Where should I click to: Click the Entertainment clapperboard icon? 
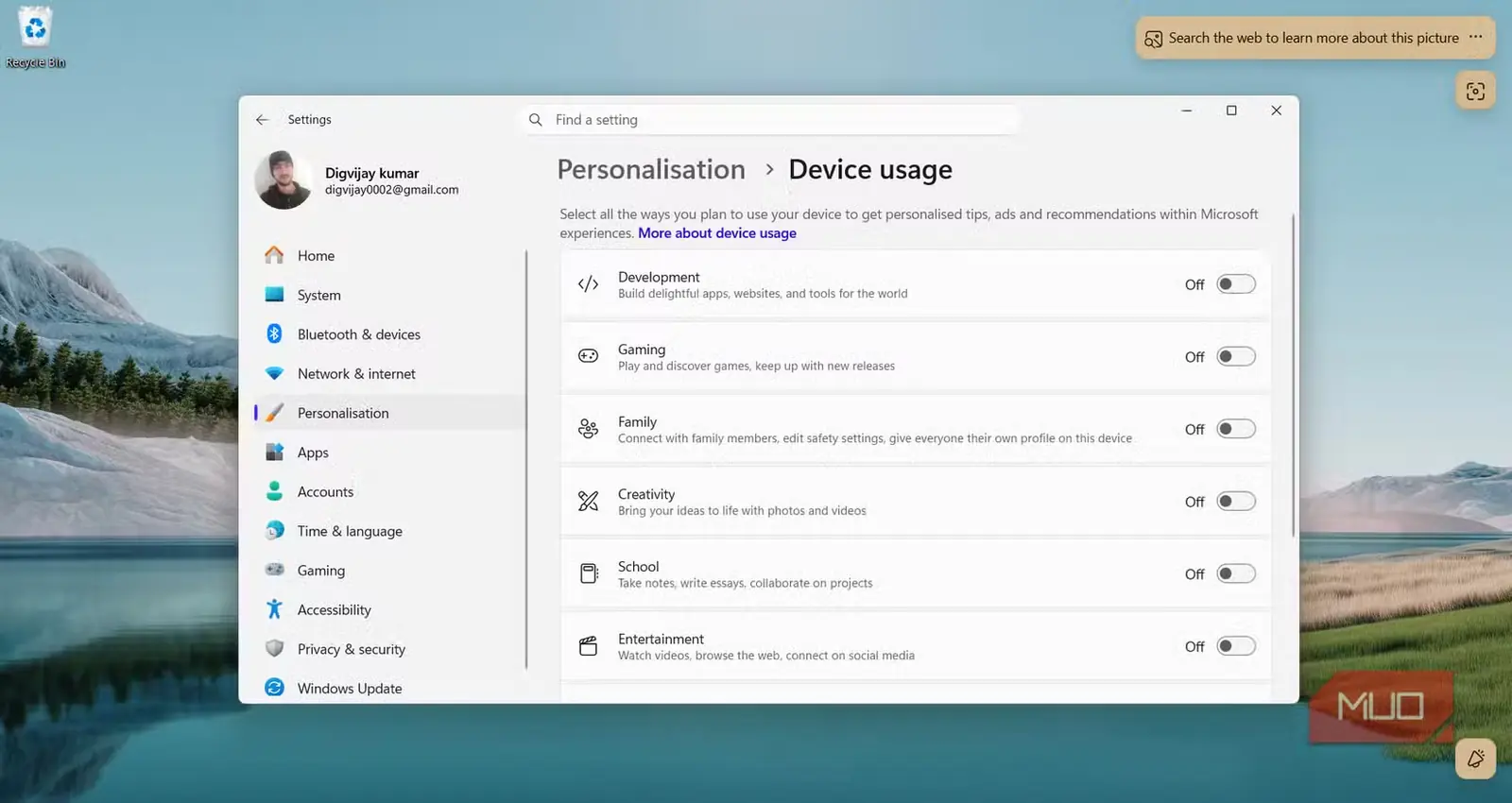pos(588,646)
